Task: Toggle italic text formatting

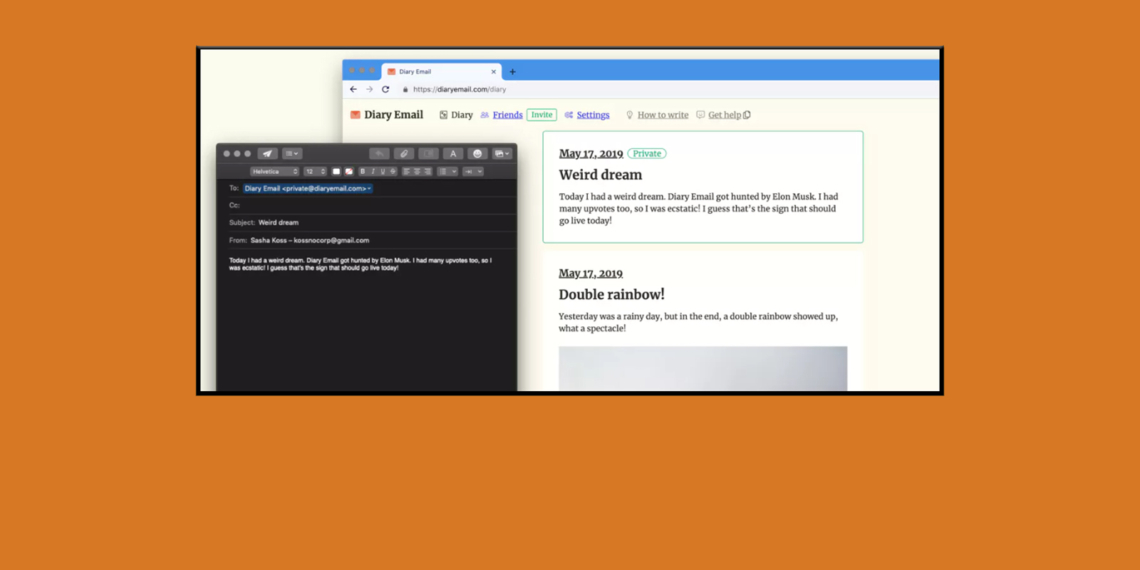Action: [372, 172]
